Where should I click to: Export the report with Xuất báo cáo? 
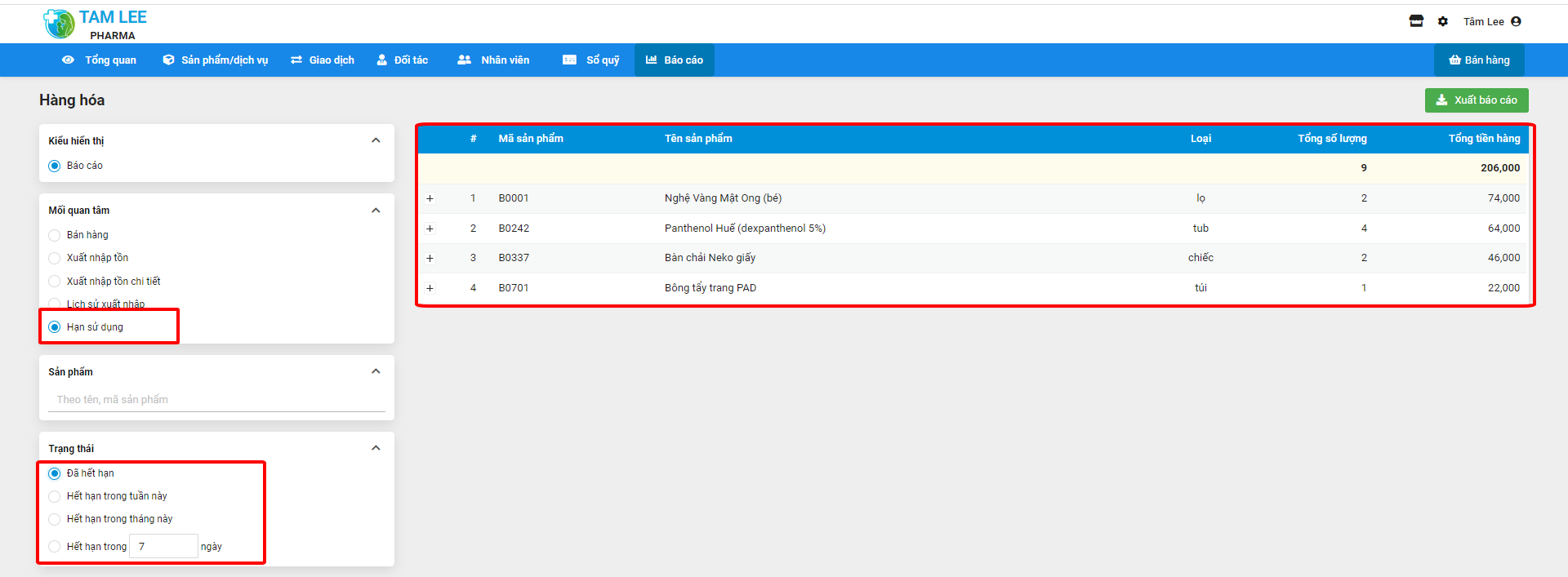pos(1477,100)
